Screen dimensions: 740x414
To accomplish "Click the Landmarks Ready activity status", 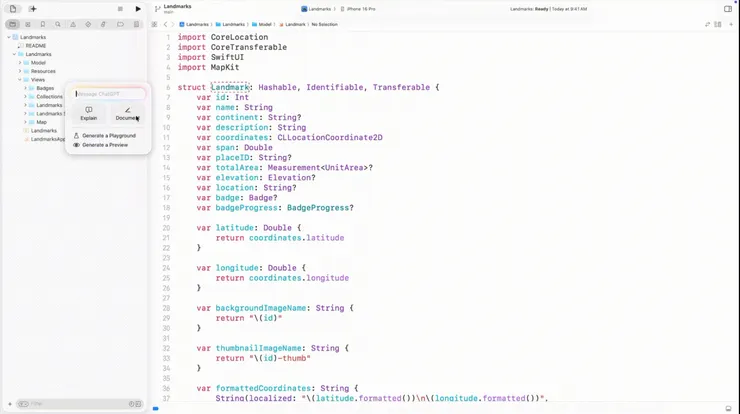I will click(x=548, y=8).
